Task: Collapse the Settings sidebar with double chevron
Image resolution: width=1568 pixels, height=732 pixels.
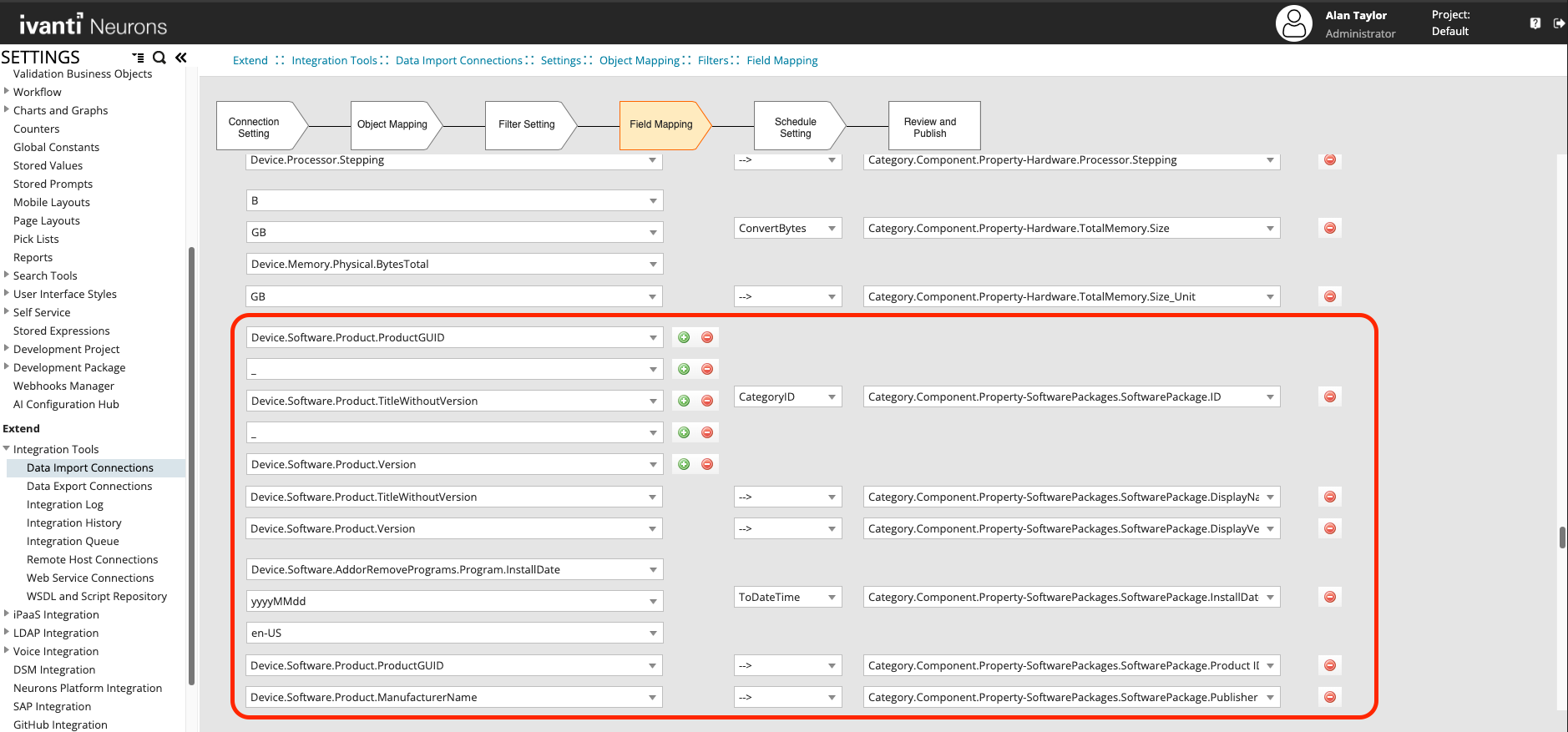Action: coord(181,58)
